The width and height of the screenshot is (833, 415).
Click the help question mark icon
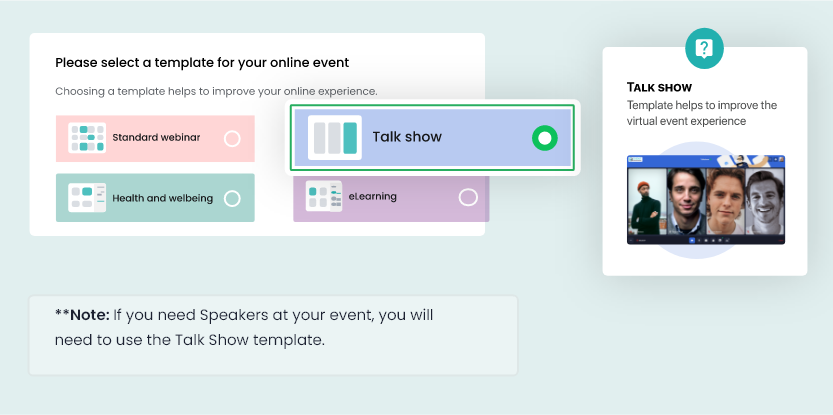coord(704,48)
